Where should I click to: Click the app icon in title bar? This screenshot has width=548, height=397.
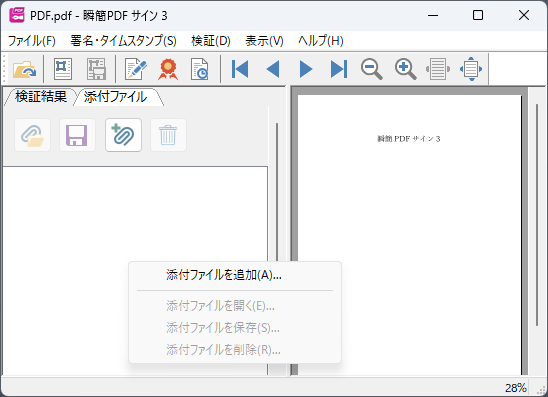tap(17, 15)
